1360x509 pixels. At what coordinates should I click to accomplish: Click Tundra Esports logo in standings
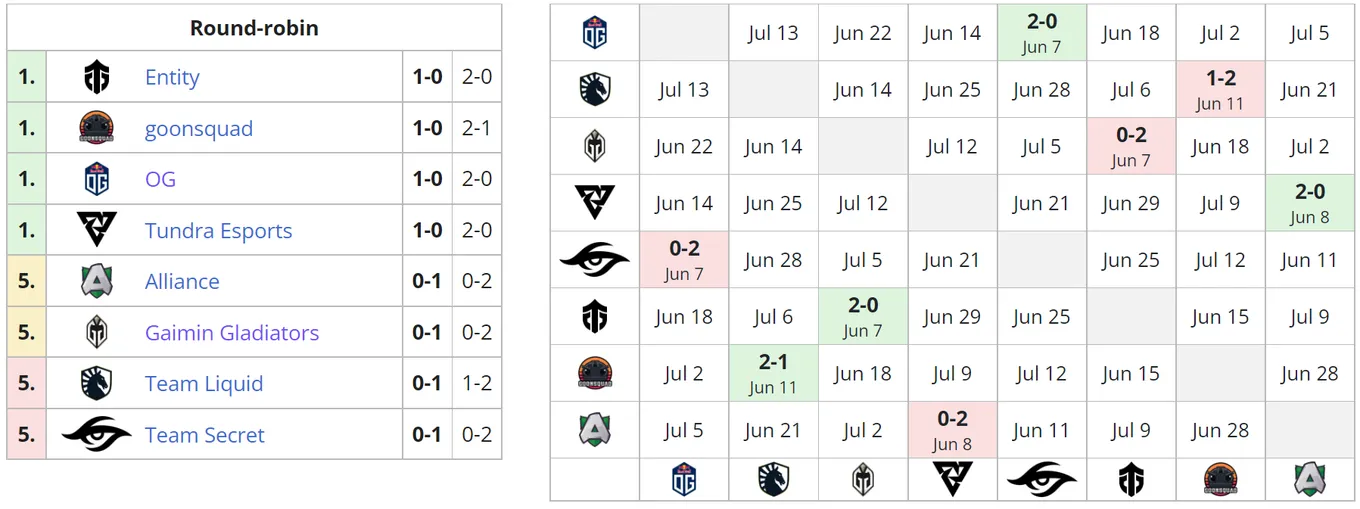click(96, 231)
